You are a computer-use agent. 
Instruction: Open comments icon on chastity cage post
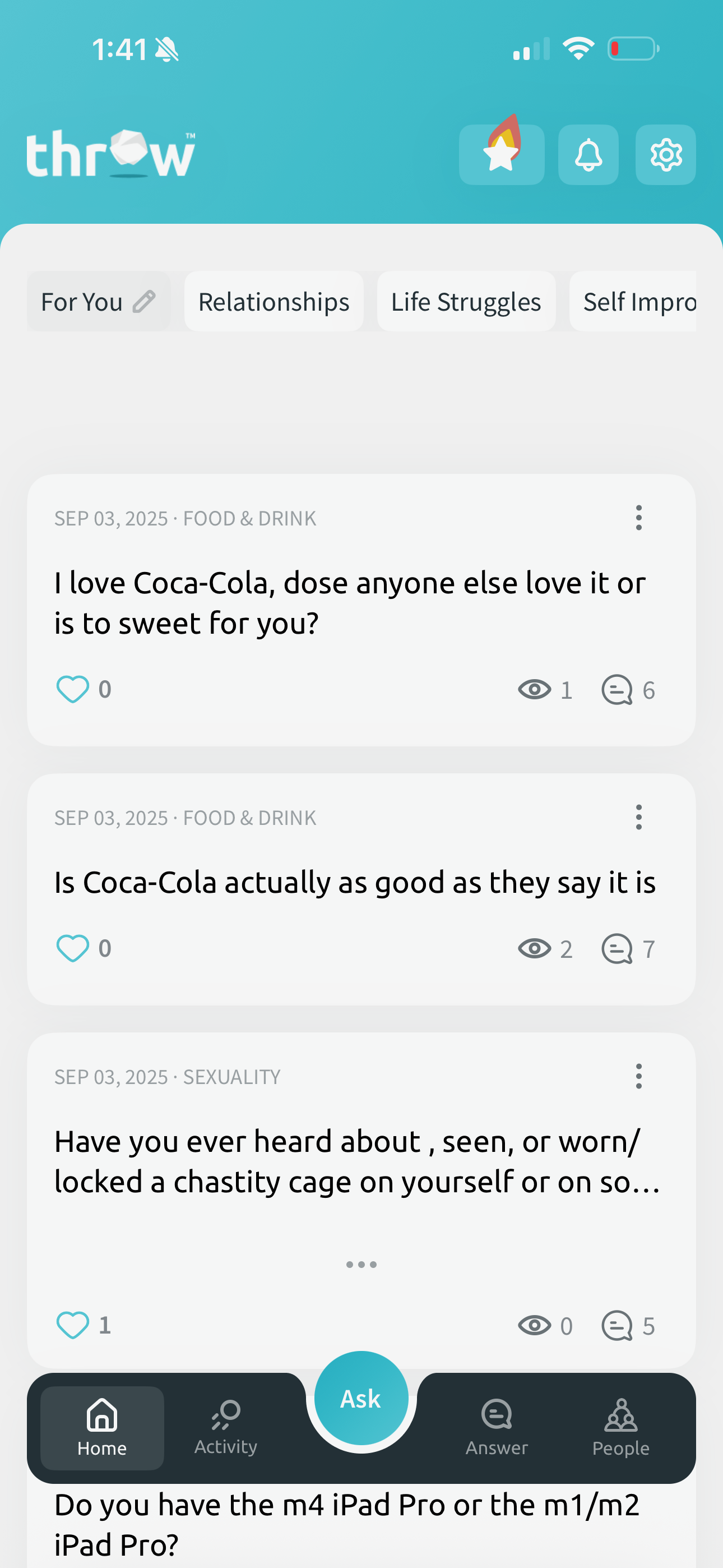click(x=617, y=1325)
